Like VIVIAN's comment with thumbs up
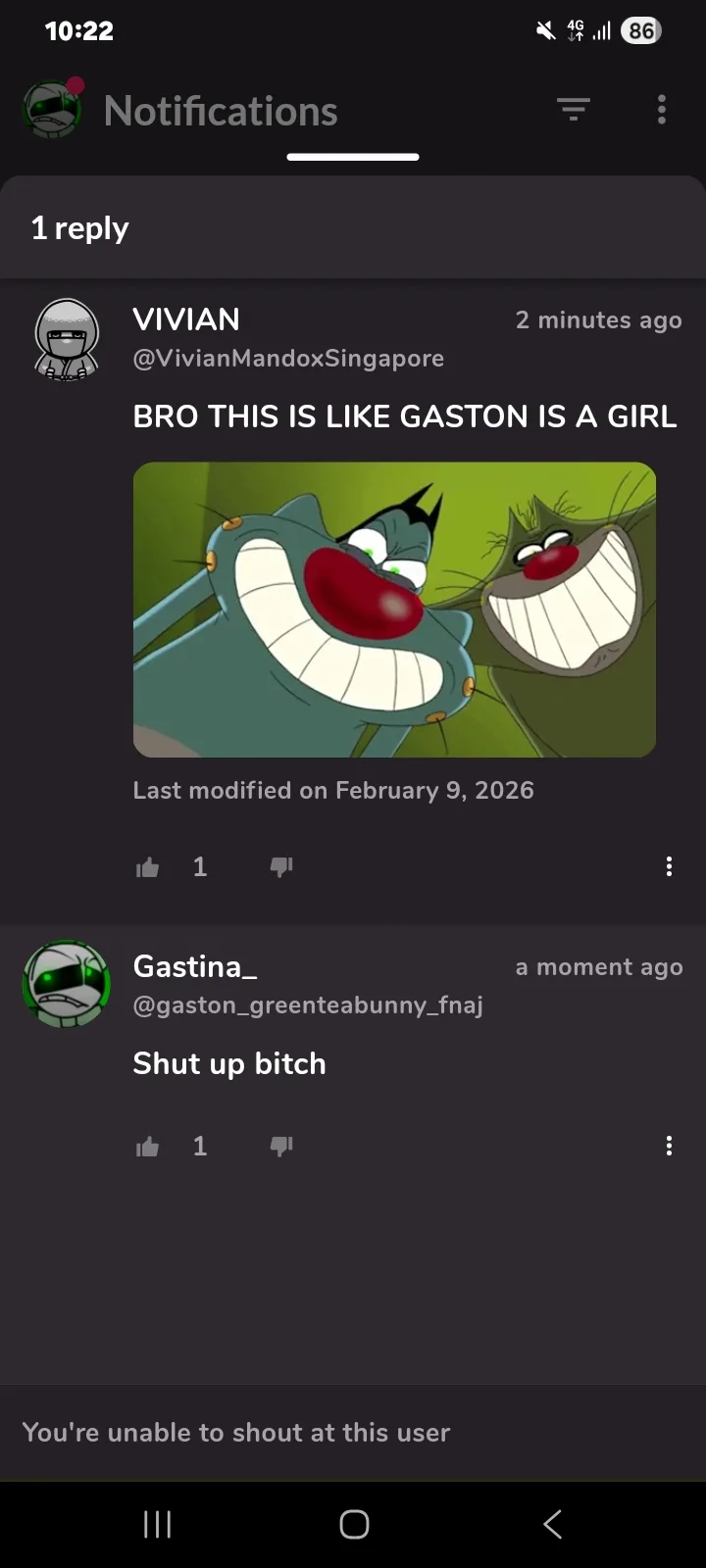 (x=148, y=866)
